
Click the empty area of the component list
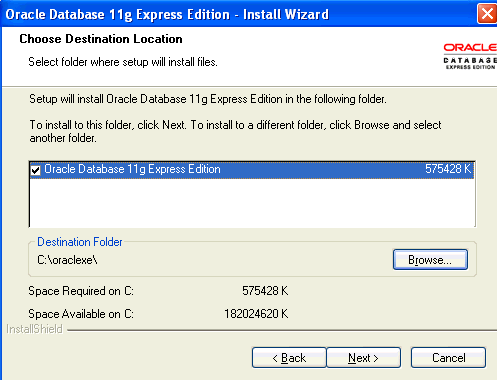coord(252,203)
